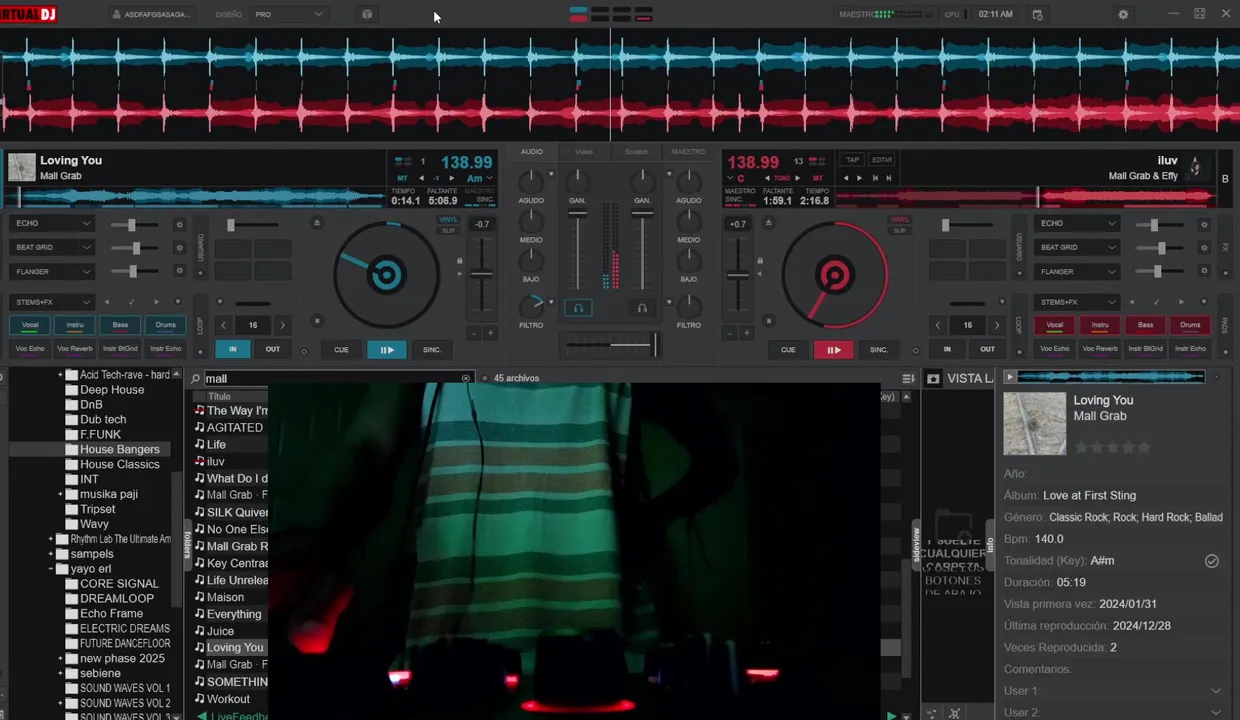1240x720 pixels.
Task: Click left deck ECHO effect settings gear
Action: coord(180,225)
